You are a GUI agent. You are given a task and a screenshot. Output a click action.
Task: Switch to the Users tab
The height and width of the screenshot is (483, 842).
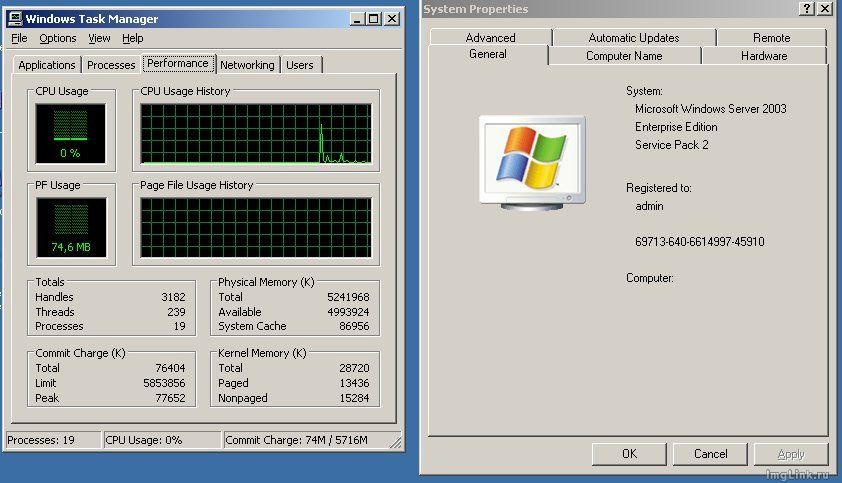300,65
